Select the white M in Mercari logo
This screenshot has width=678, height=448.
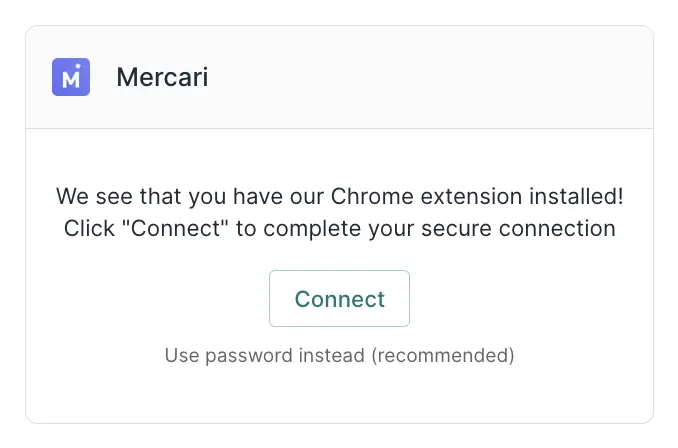click(x=71, y=80)
